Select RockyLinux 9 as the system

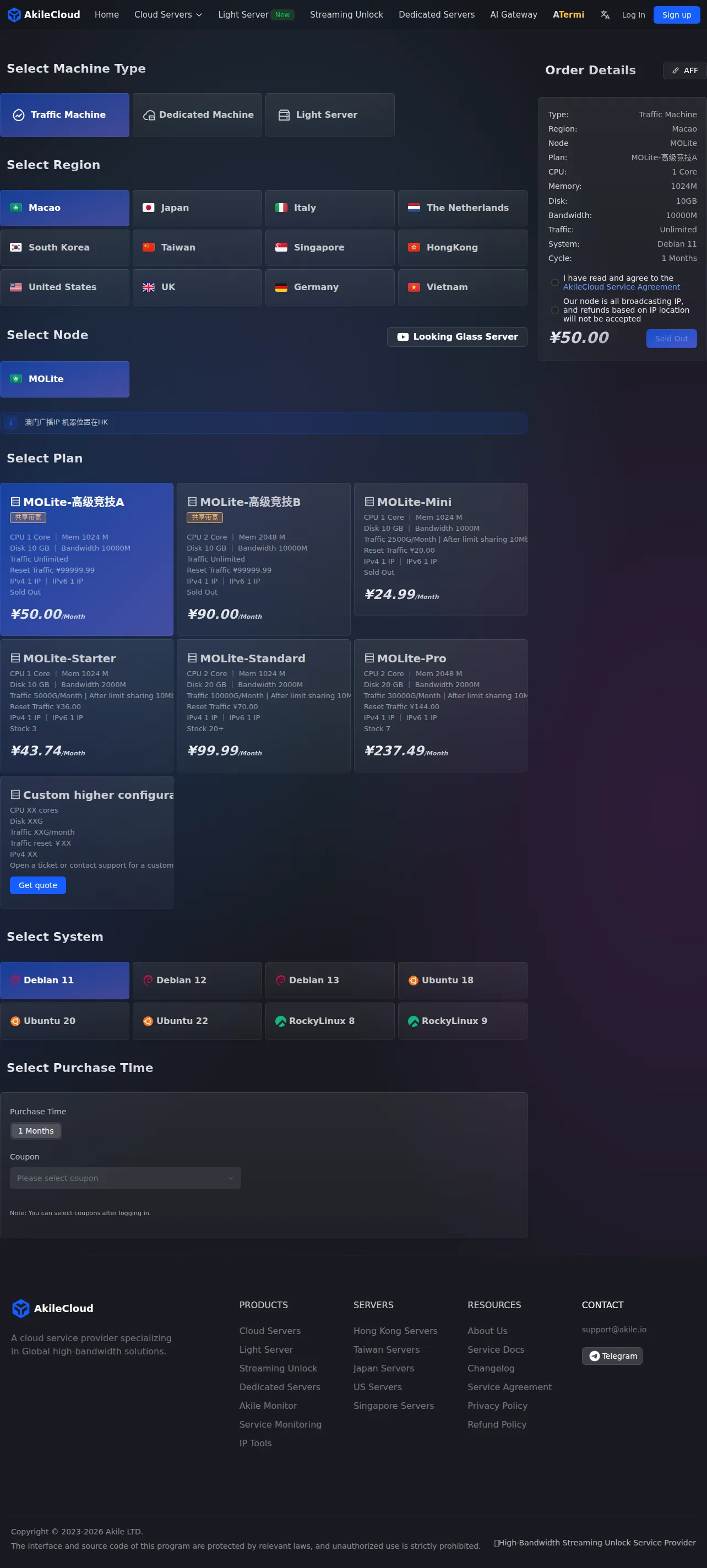pos(463,1021)
